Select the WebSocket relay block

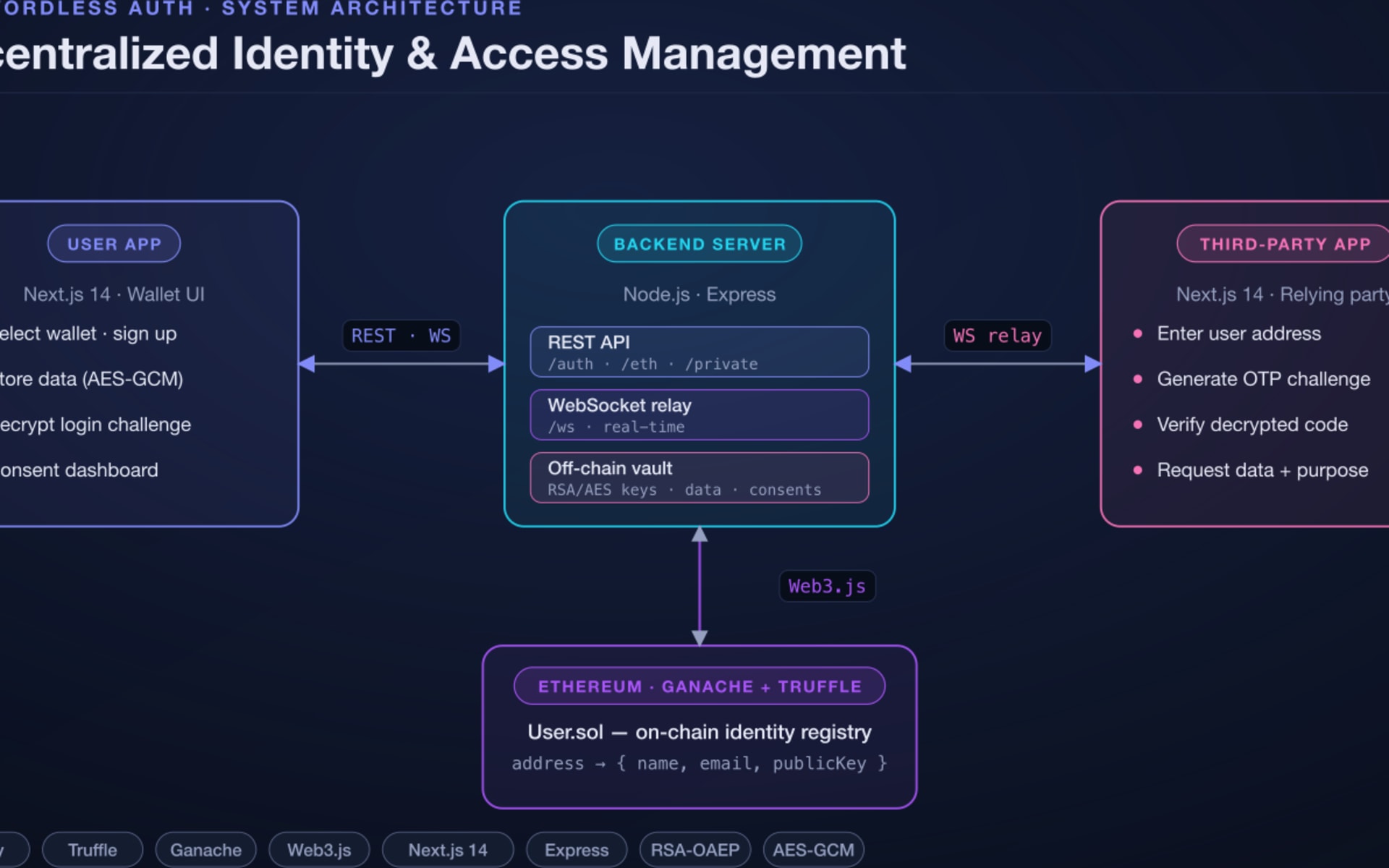pyautogui.click(x=699, y=414)
